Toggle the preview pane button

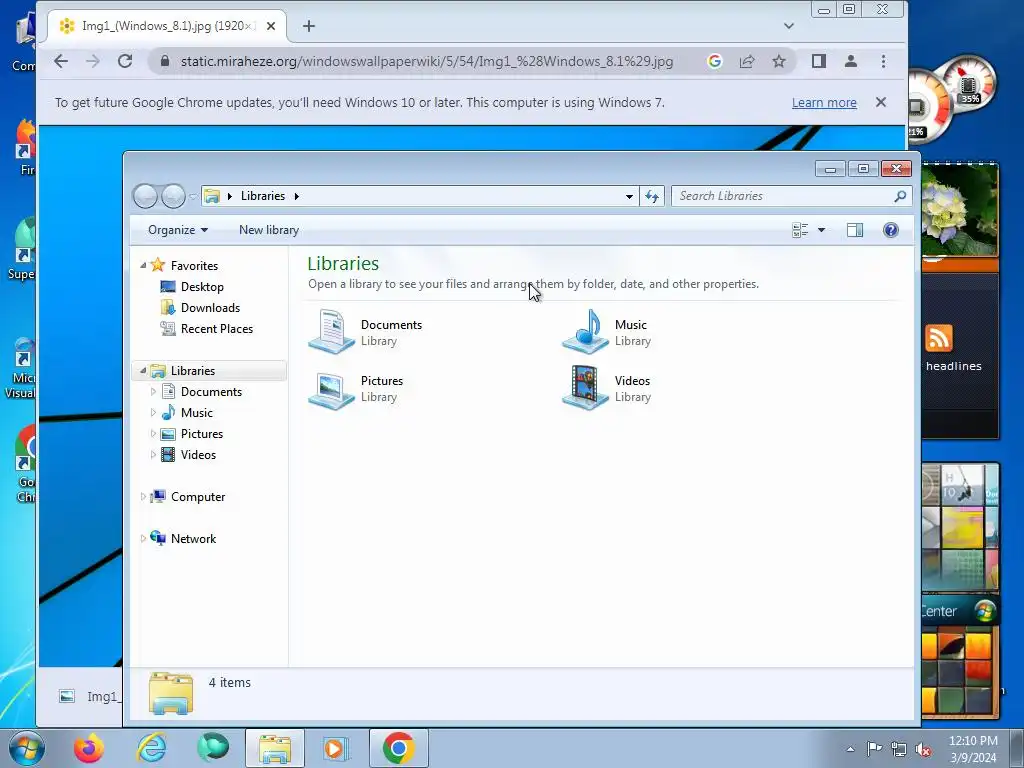coord(854,230)
